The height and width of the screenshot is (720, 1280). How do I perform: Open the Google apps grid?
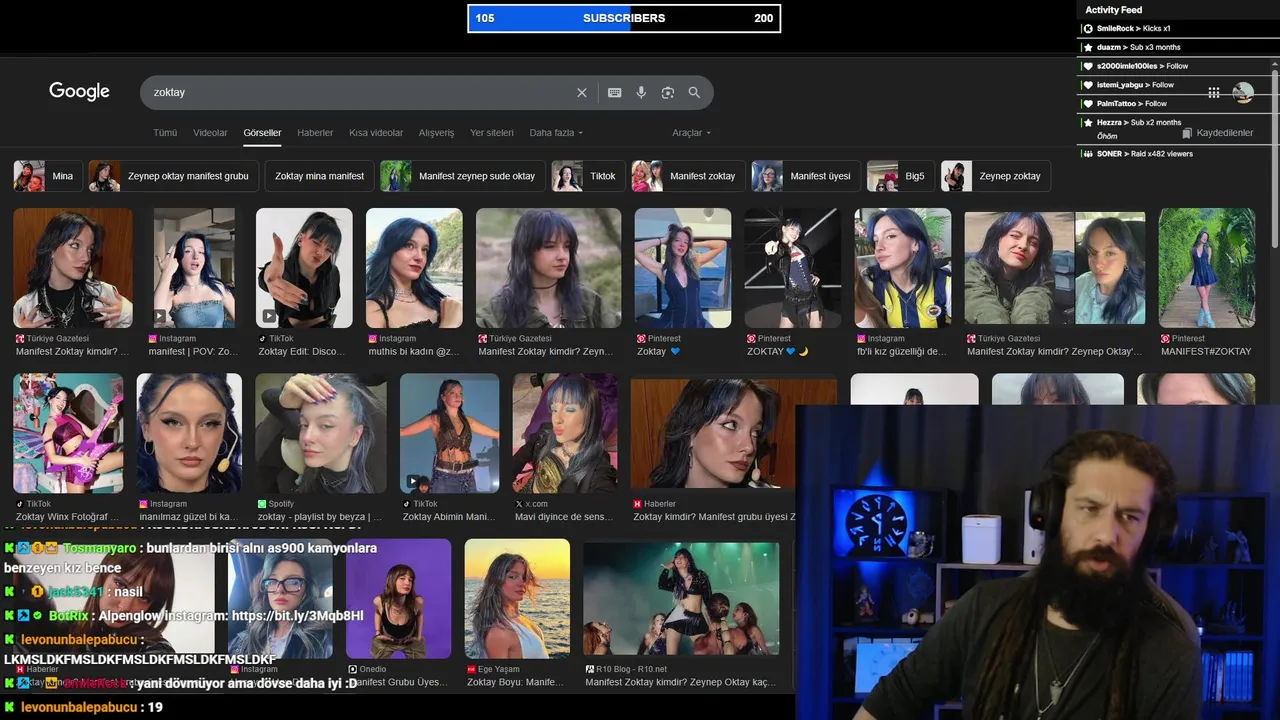1214,92
